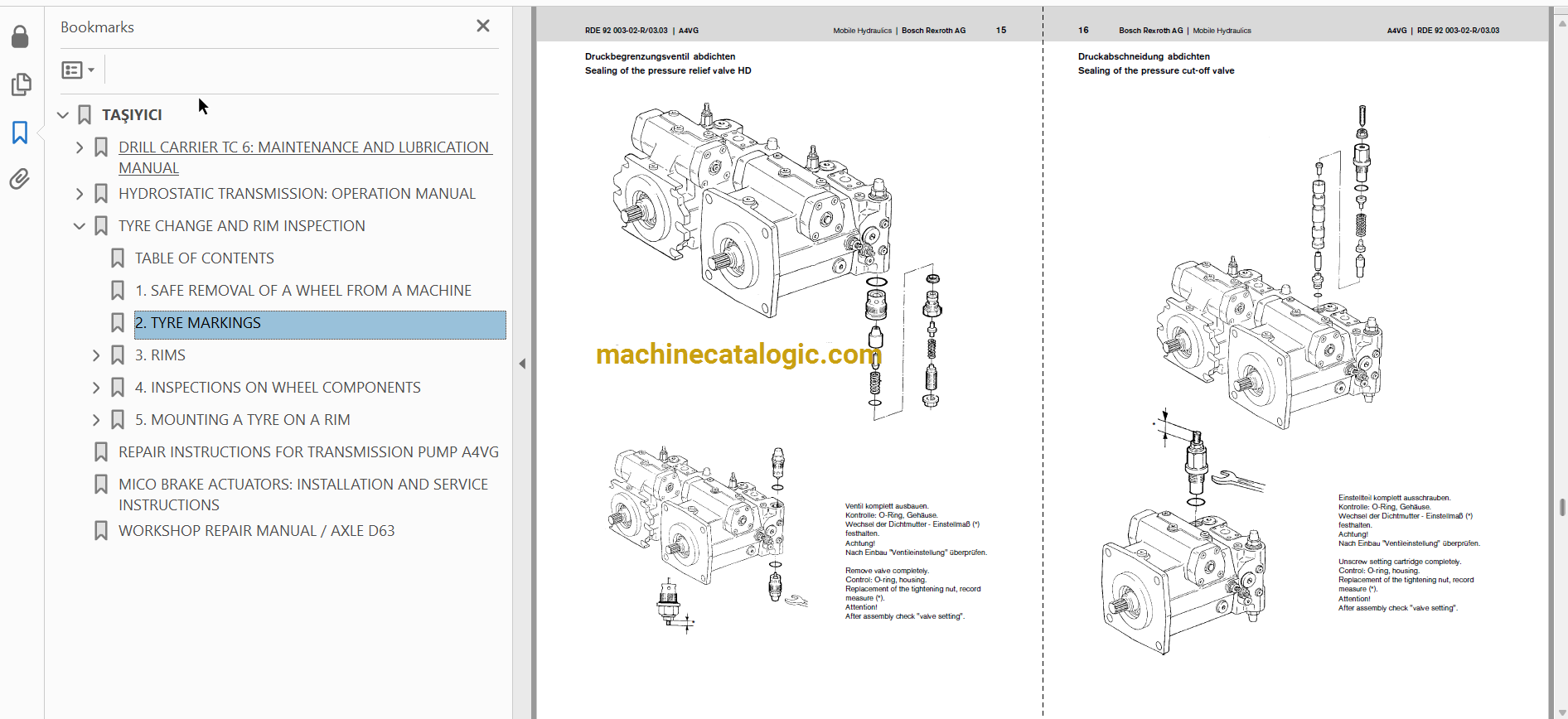Open DRILL CARRIER TC 6 maintenance manual bookmark
The width and height of the screenshot is (1568, 719).
click(x=305, y=157)
